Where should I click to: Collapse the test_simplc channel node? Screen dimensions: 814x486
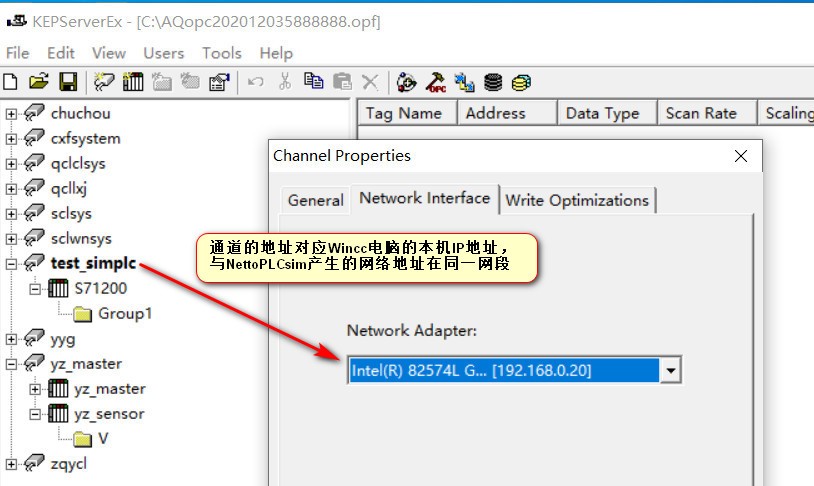tap(12, 264)
